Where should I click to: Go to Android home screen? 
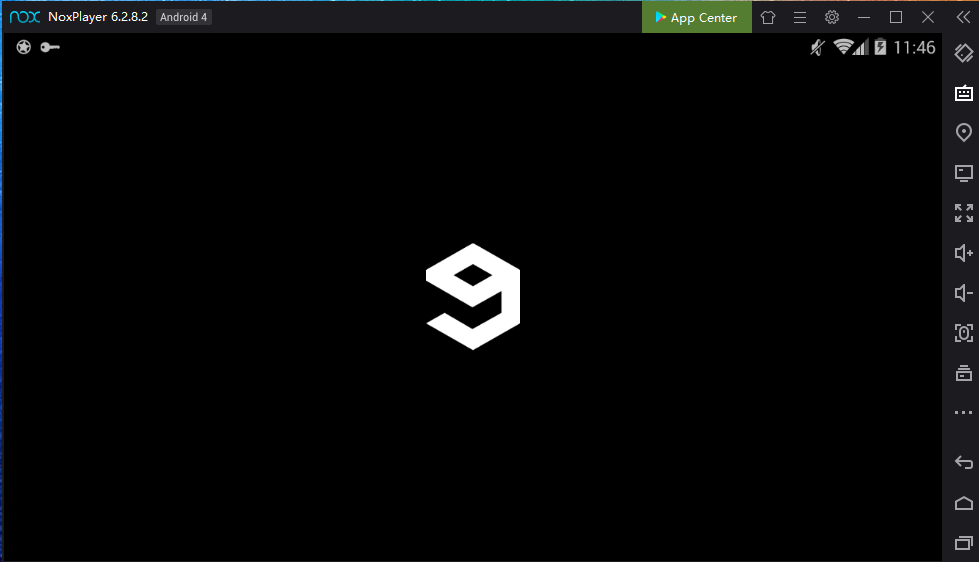coord(963,503)
